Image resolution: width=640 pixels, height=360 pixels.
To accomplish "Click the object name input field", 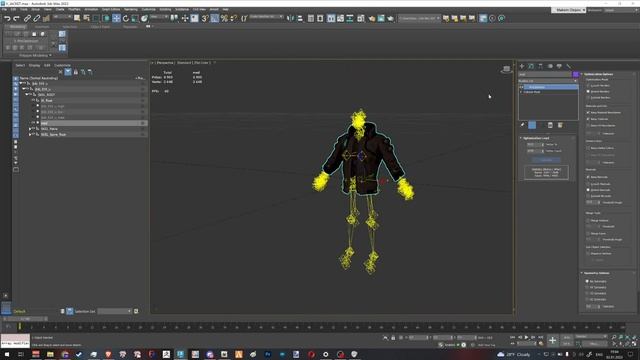I will 545,74.
